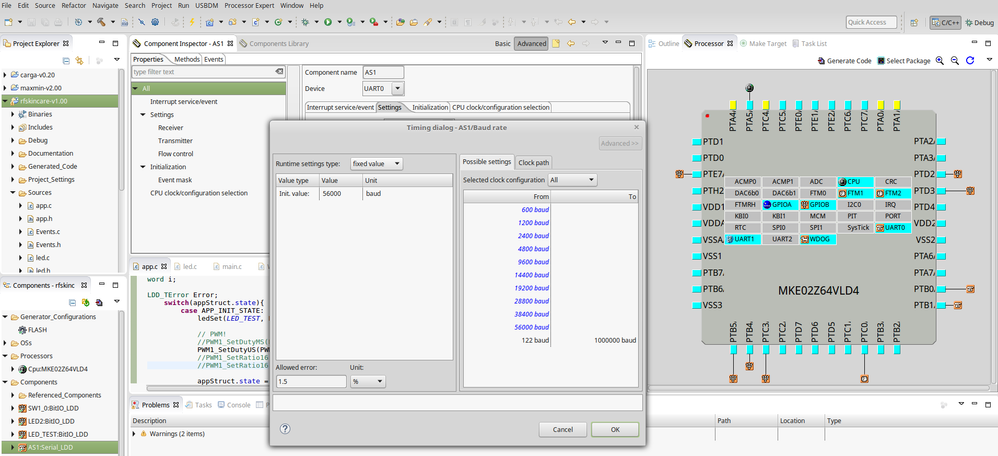Zoom in on the processor diagram

click(941, 61)
